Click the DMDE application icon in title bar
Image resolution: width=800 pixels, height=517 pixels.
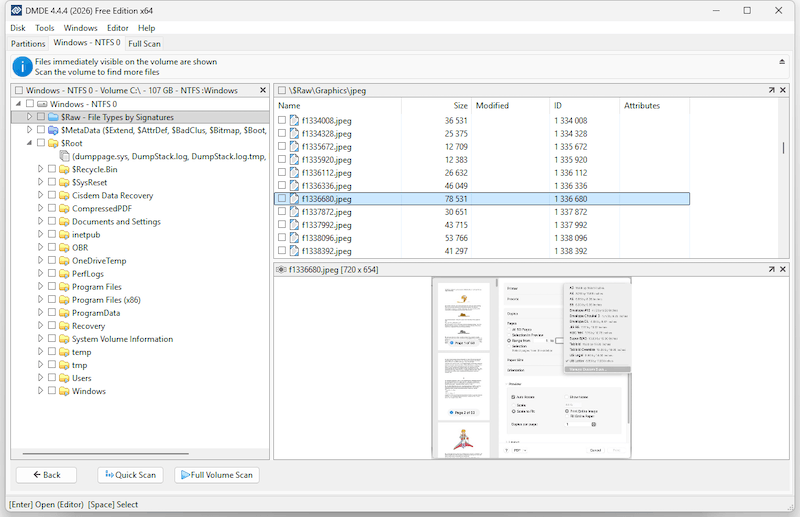(x=16, y=11)
